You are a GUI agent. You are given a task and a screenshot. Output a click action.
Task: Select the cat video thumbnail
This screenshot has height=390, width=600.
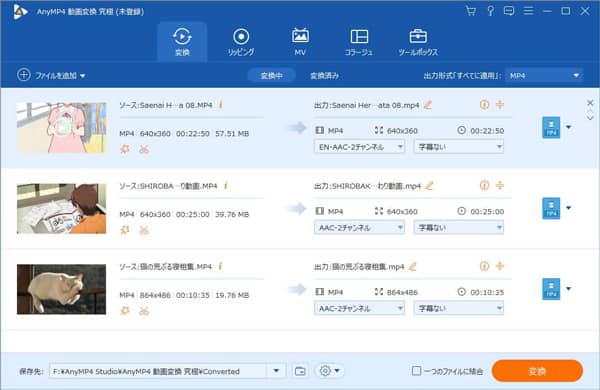point(61,289)
